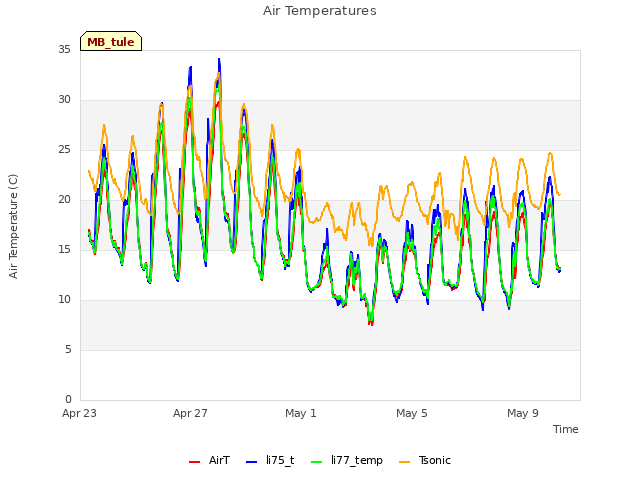640x480 pixels.
Task: Click the blue li75_t legend color marker
Action: point(252,462)
